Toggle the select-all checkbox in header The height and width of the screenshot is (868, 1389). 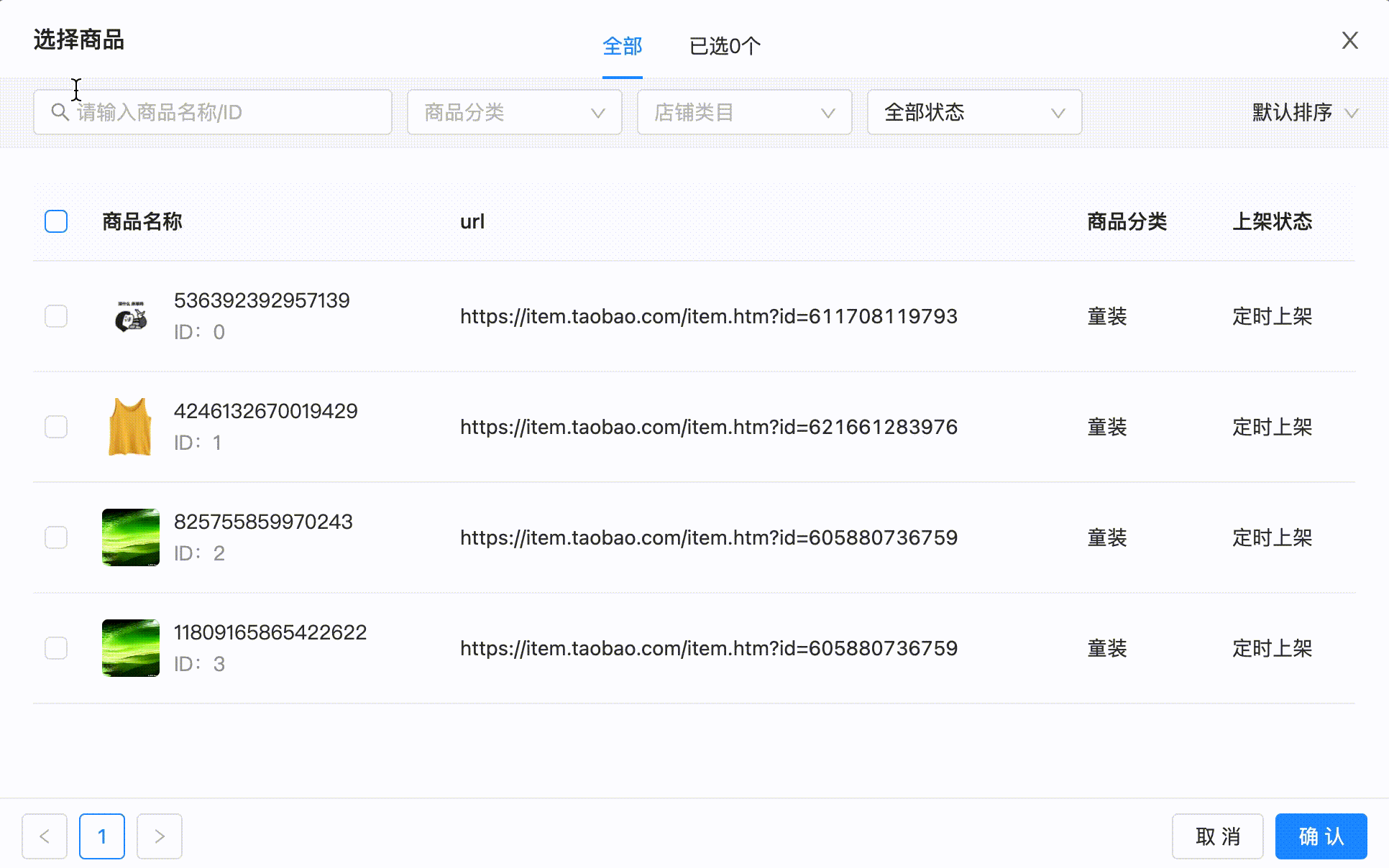click(56, 221)
